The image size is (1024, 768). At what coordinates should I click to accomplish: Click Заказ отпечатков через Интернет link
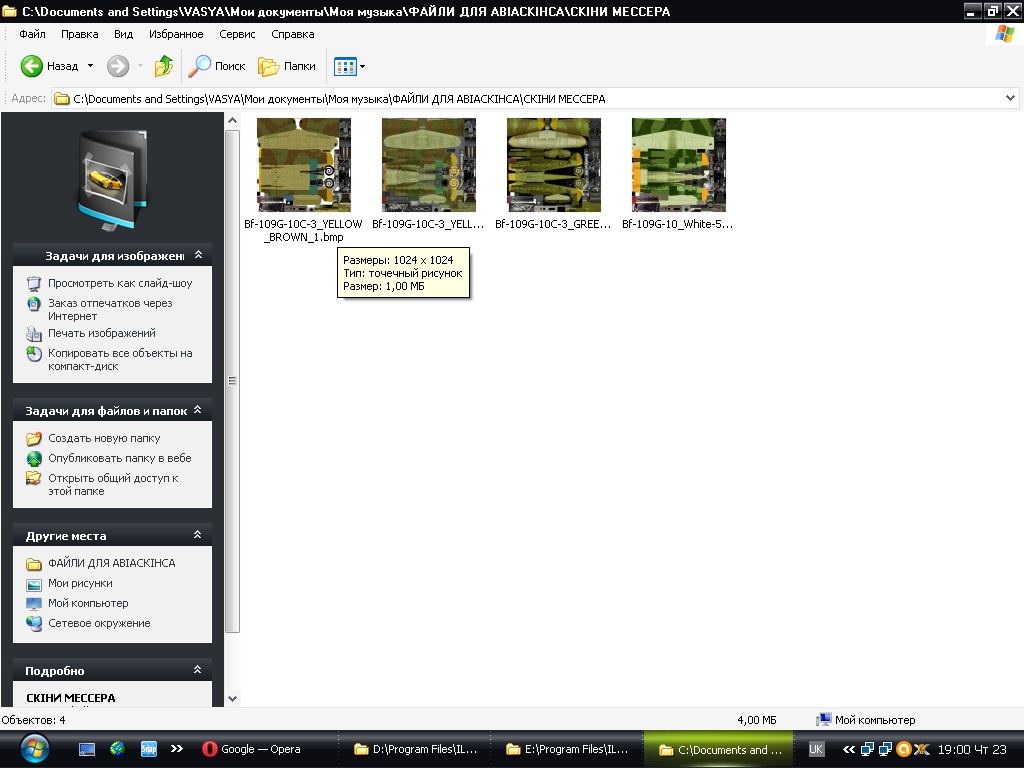point(110,310)
